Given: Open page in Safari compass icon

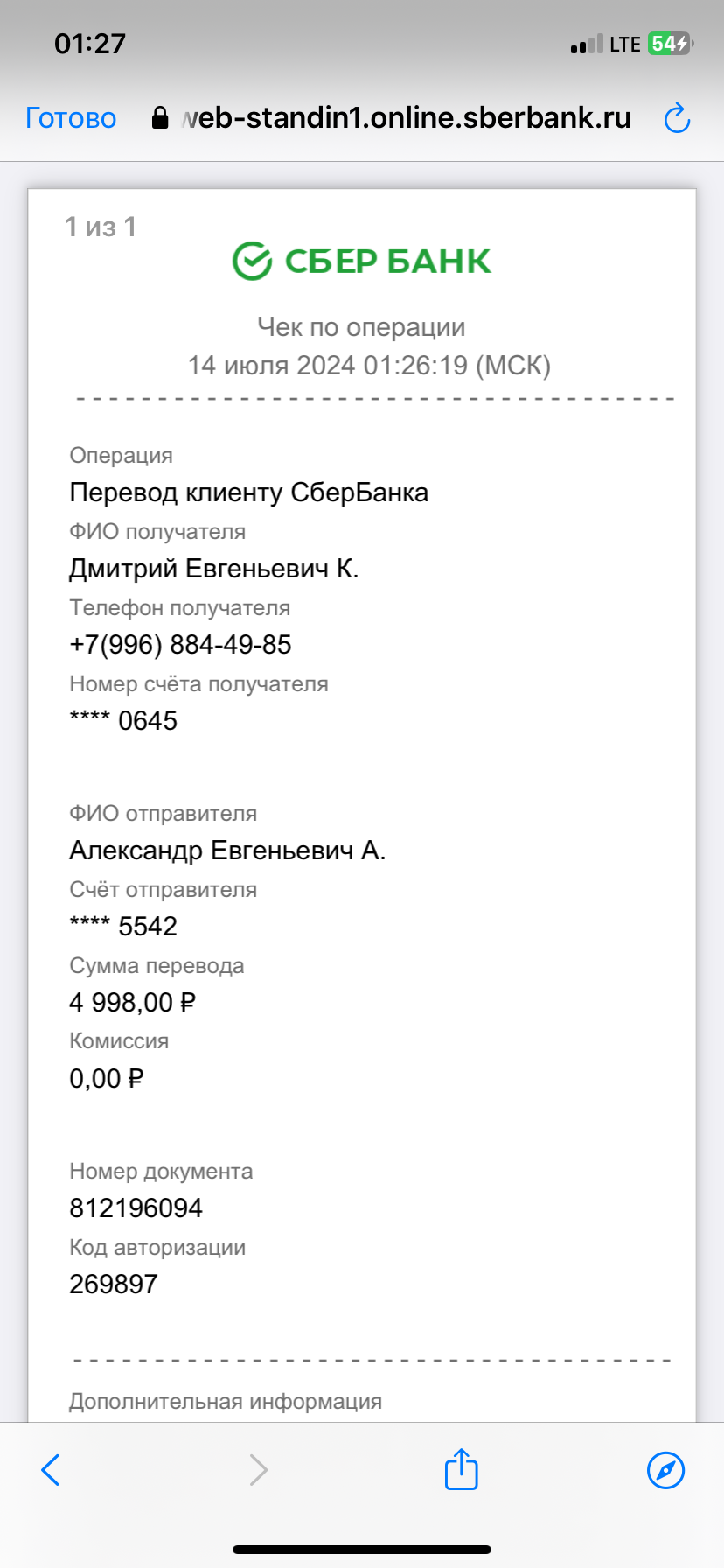Looking at the screenshot, I should point(665,1469).
